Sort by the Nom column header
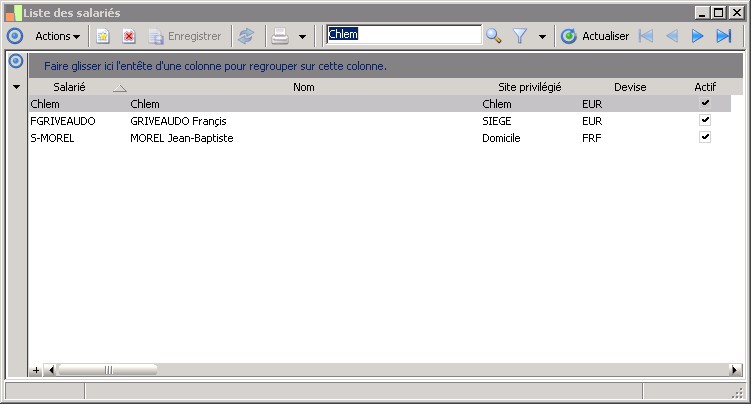Image resolution: width=751 pixels, height=404 pixels. point(304,87)
